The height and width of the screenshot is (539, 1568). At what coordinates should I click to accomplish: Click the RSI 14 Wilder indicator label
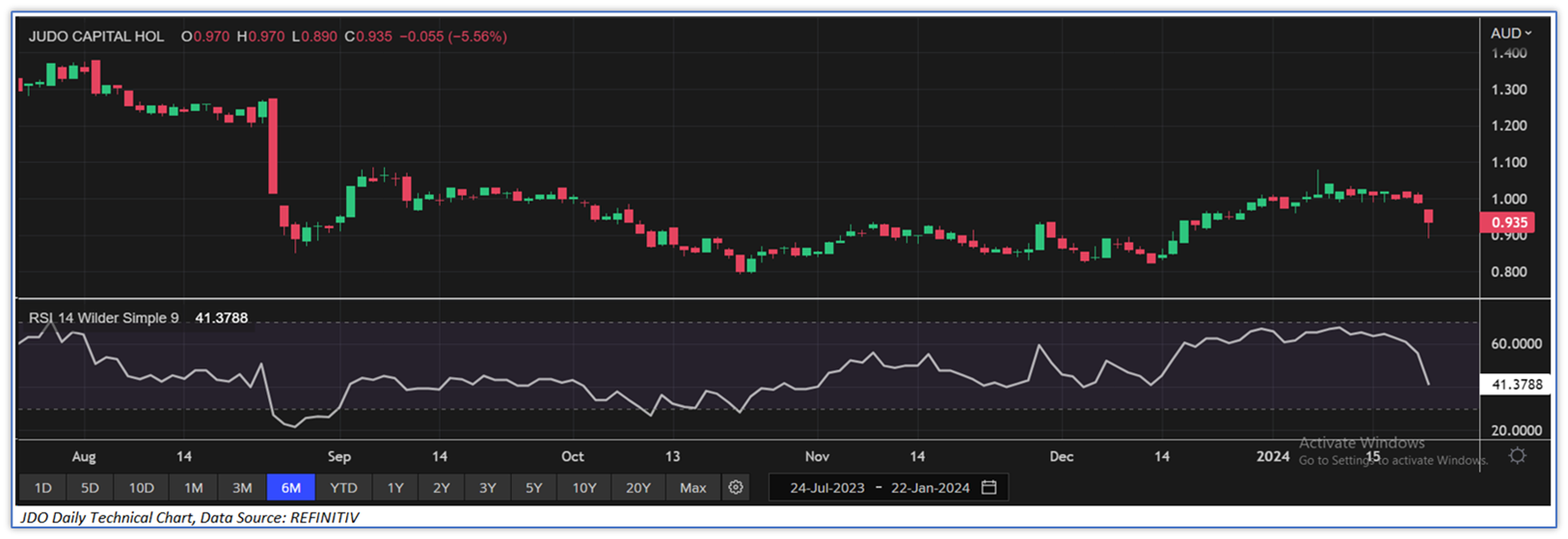[103, 318]
